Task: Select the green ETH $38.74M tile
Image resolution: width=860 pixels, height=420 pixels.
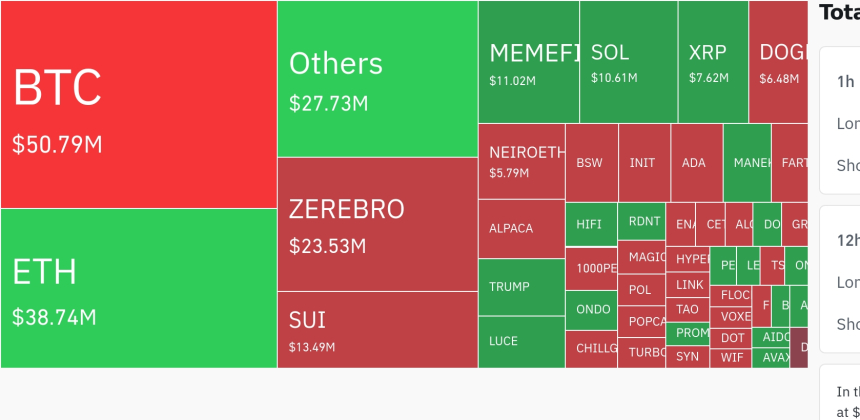Action: tap(138, 288)
